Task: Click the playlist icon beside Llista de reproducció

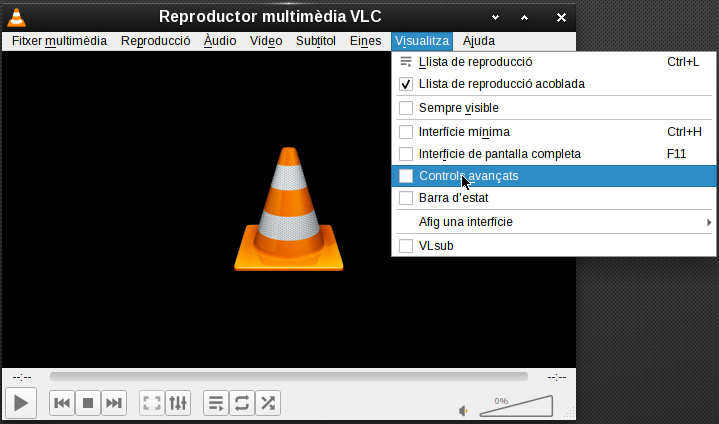Action: point(406,62)
